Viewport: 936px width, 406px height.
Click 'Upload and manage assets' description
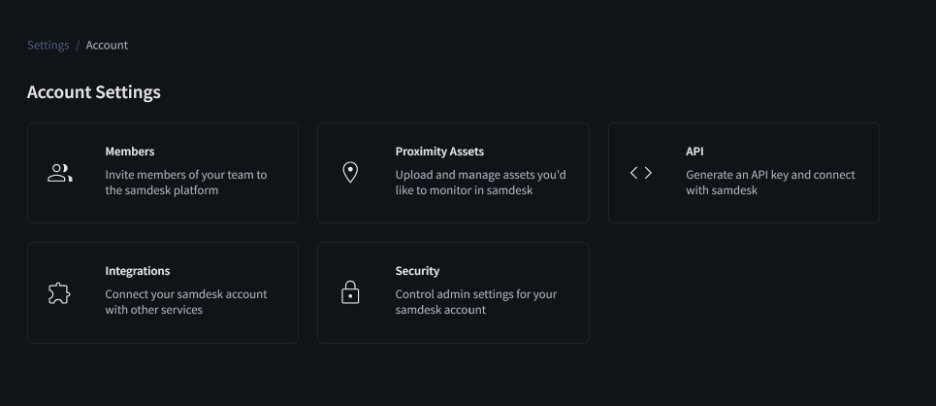pyautogui.click(x=481, y=183)
